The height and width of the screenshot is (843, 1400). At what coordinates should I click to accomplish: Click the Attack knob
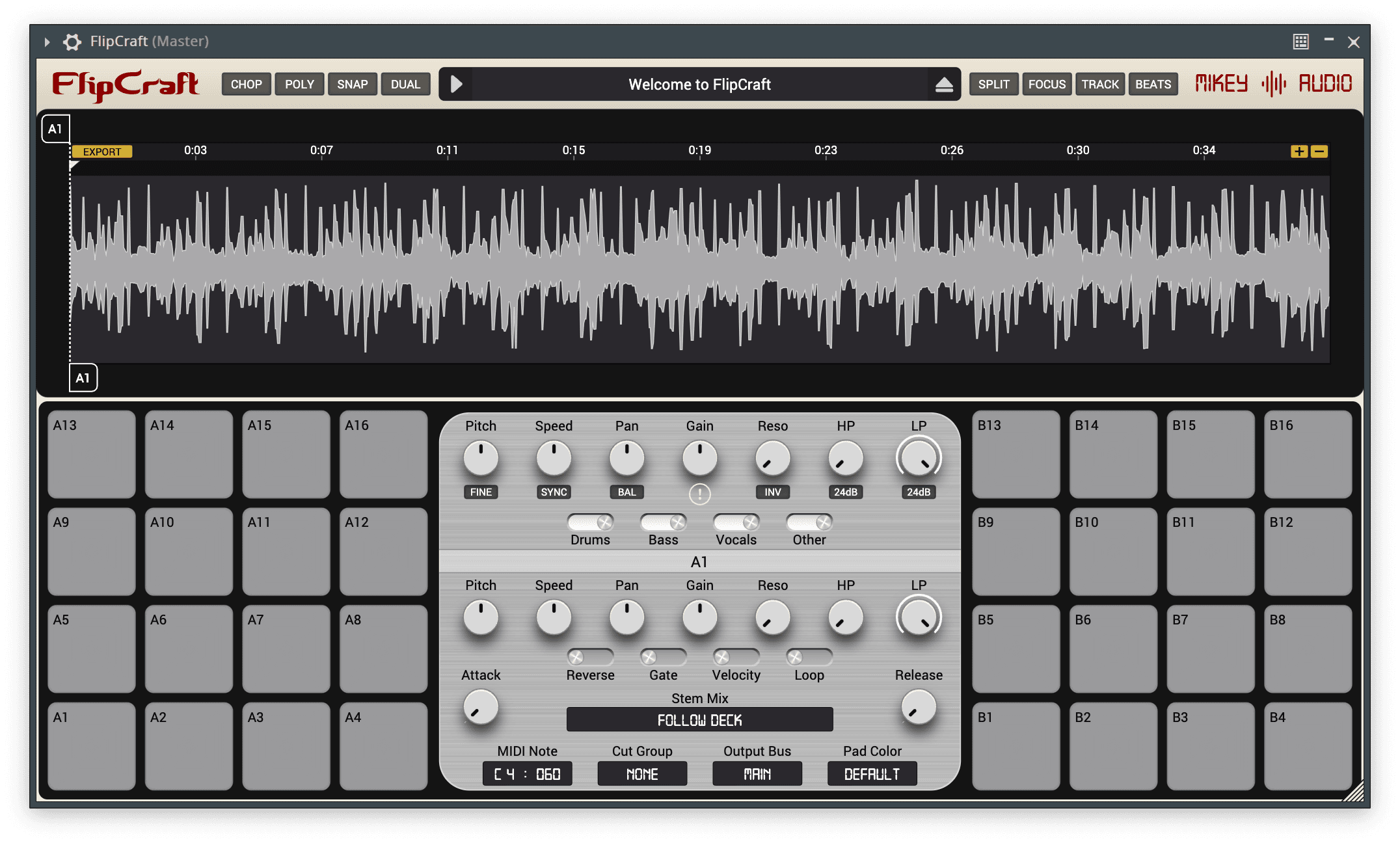(481, 707)
